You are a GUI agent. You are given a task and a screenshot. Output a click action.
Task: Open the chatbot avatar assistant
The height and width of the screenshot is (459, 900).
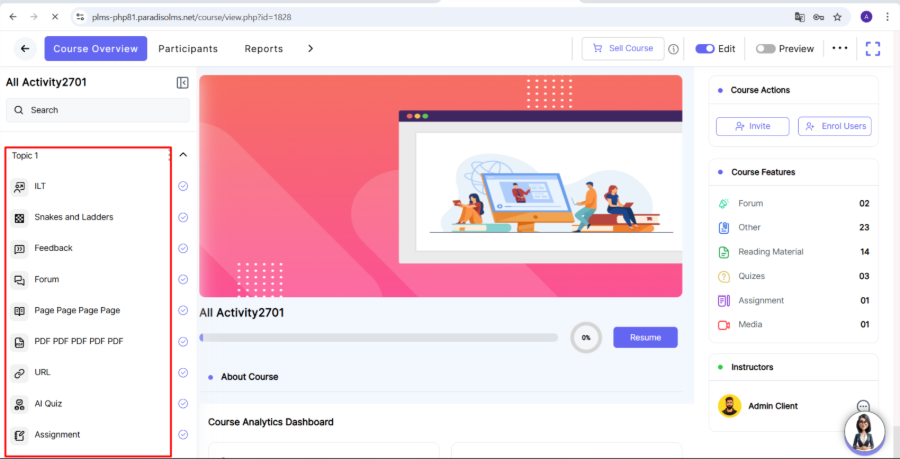(x=864, y=432)
